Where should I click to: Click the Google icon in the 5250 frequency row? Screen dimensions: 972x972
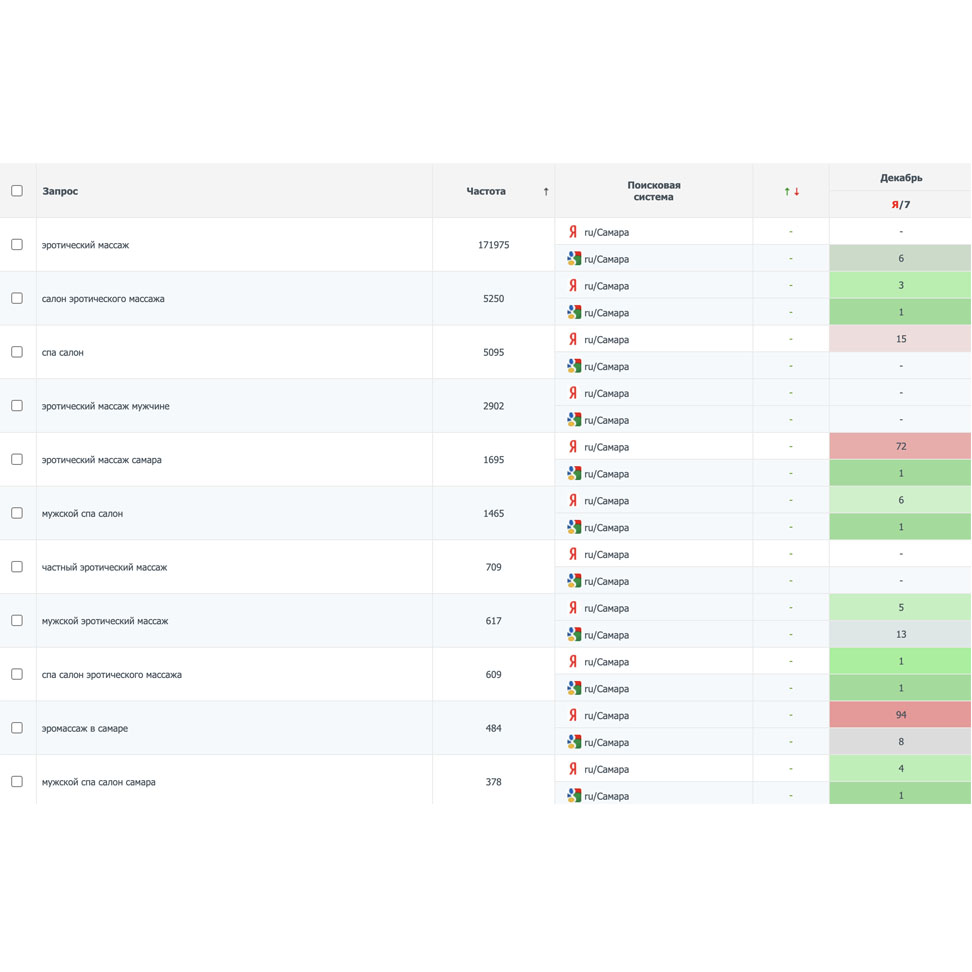click(574, 312)
